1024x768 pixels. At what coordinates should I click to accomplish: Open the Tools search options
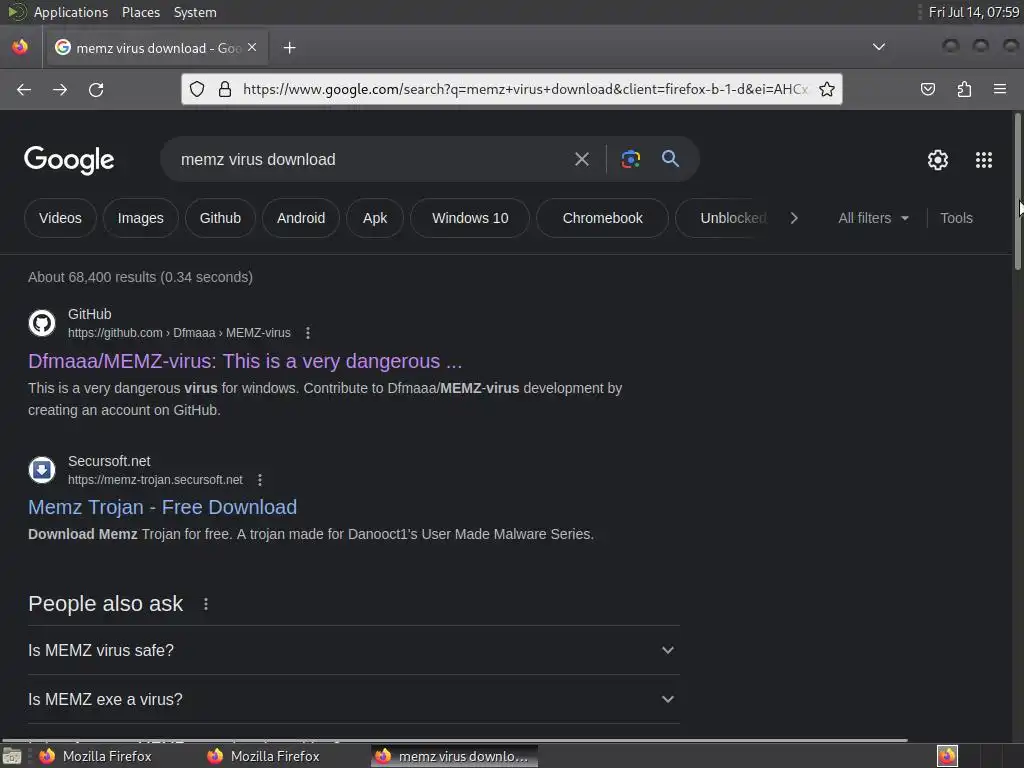[x=956, y=218]
